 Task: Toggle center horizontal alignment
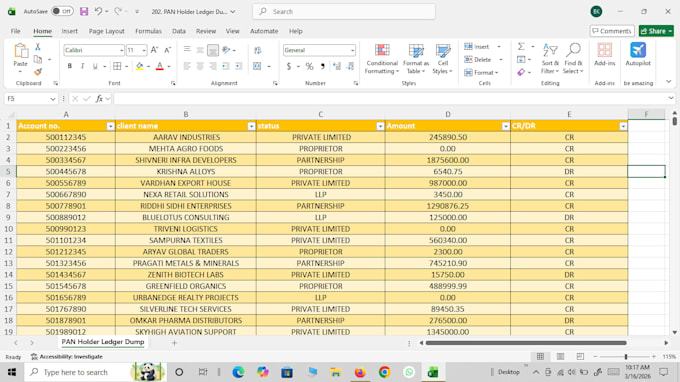pos(200,66)
